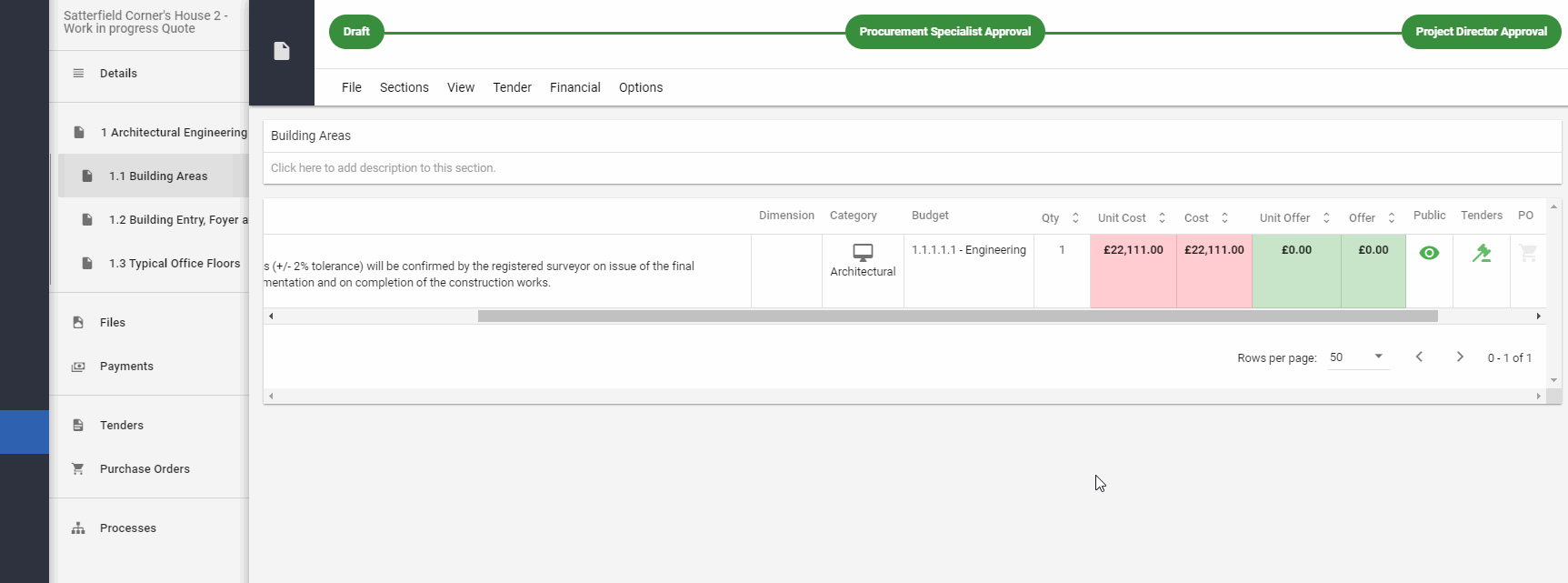Open the Tender menu

tap(512, 87)
